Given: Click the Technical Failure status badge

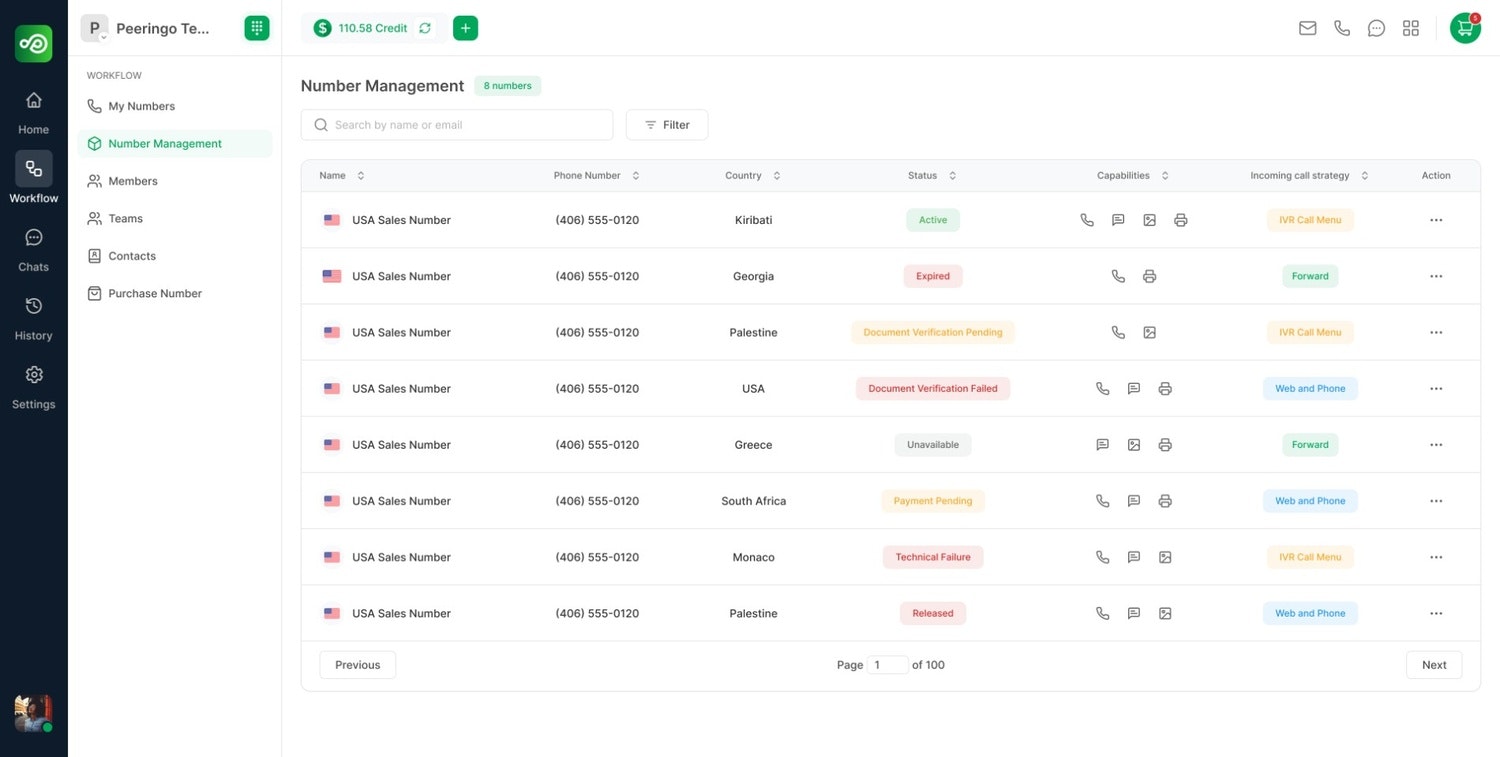Looking at the screenshot, I should point(933,557).
